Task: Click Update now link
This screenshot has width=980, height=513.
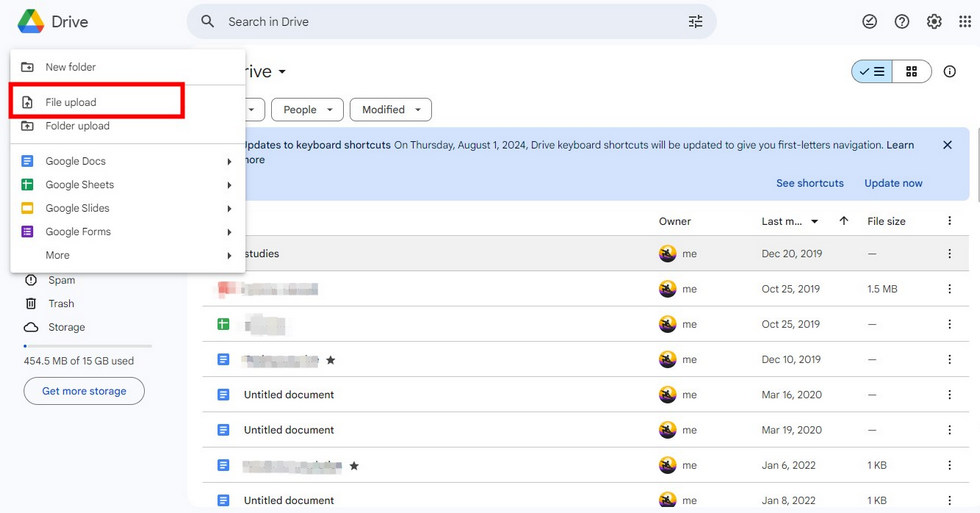Action: pyautogui.click(x=893, y=183)
